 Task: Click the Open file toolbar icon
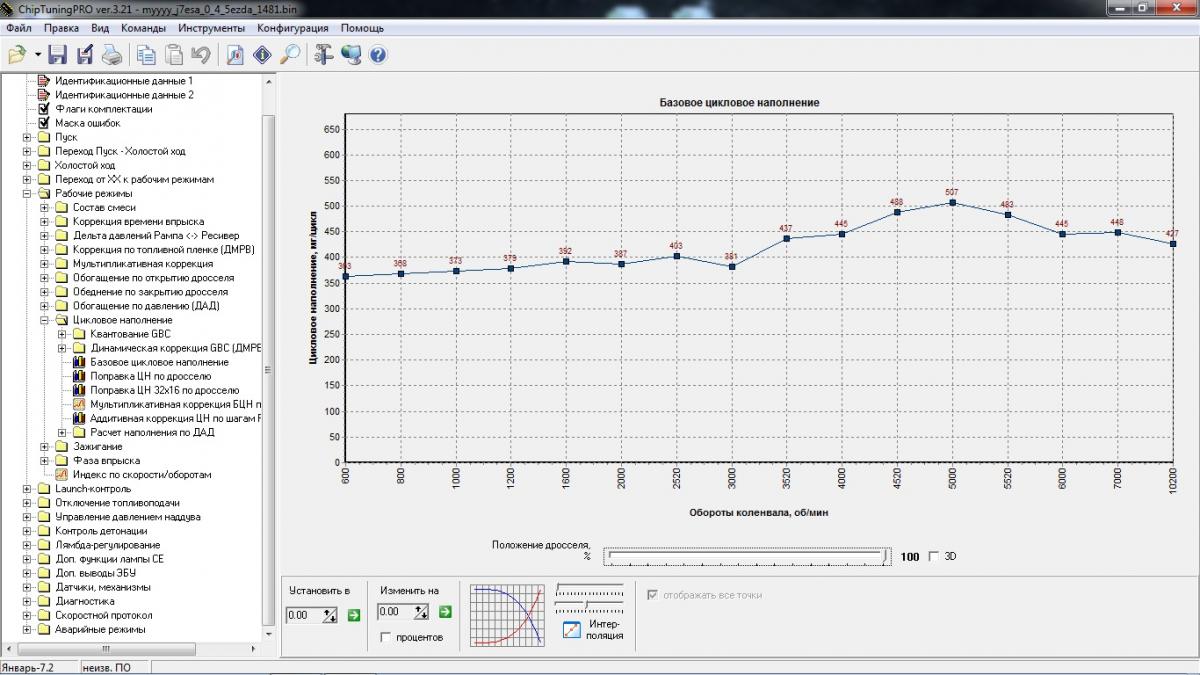pyautogui.click(x=17, y=54)
